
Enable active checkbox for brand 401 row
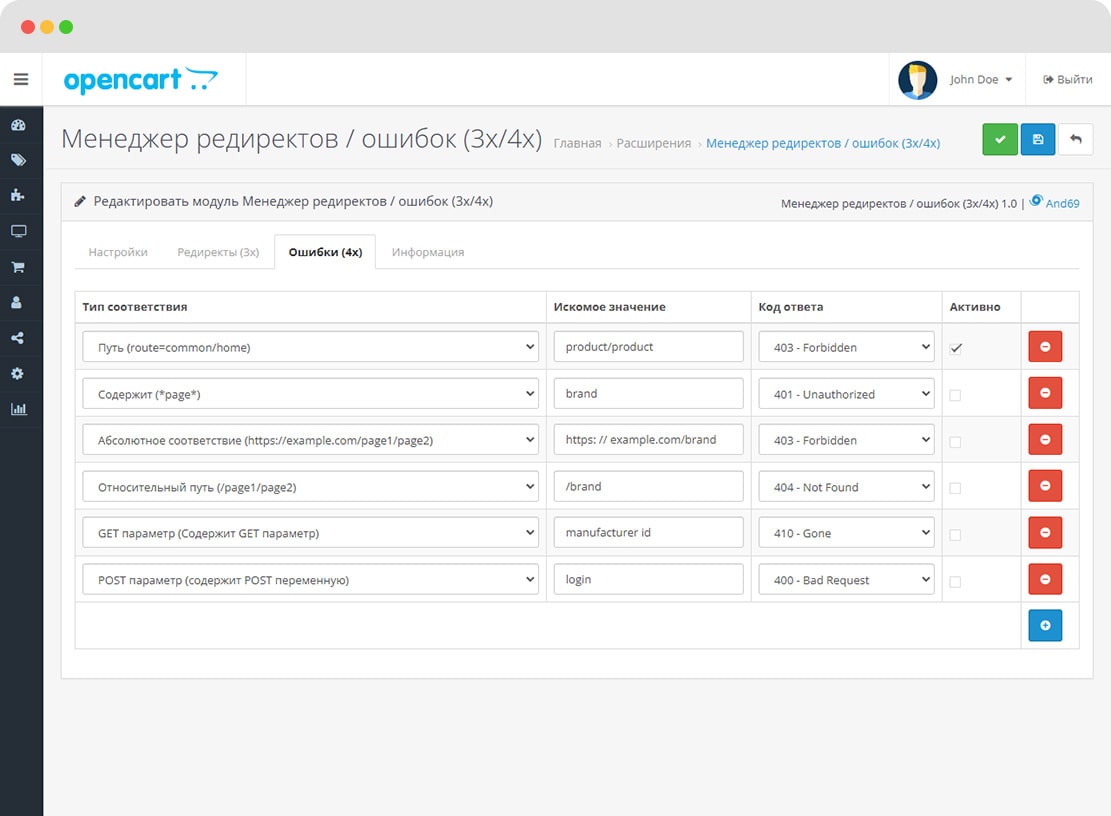pyautogui.click(x=955, y=395)
